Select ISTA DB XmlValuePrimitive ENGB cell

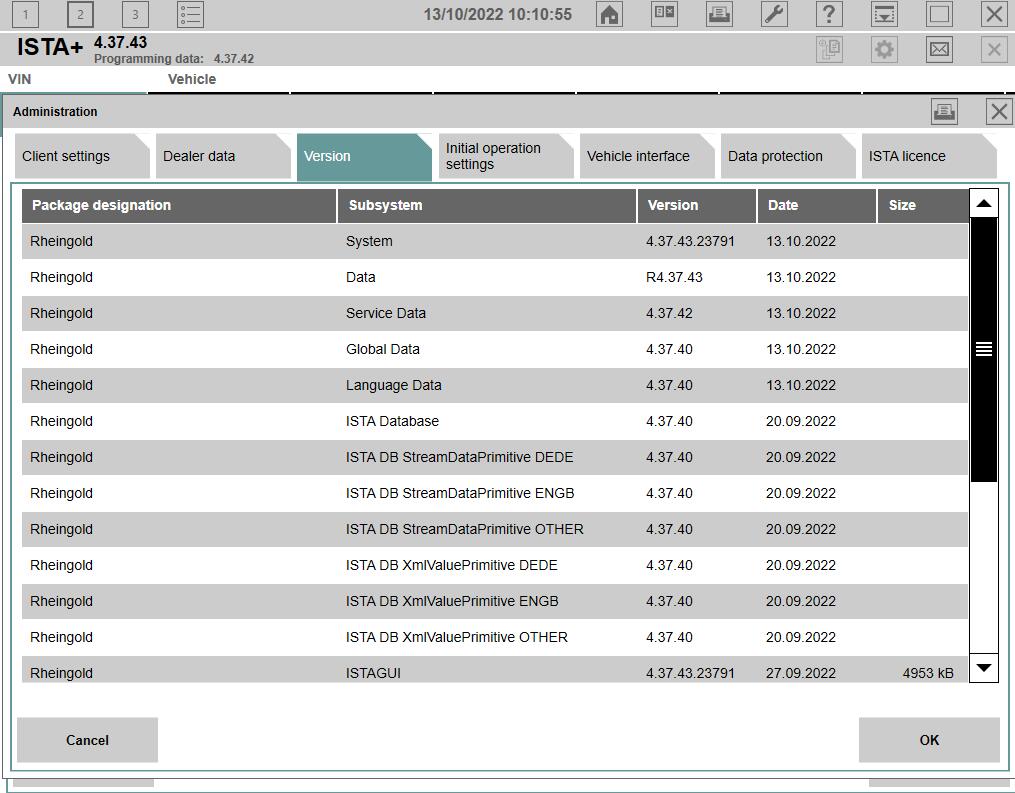(x=452, y=601)
